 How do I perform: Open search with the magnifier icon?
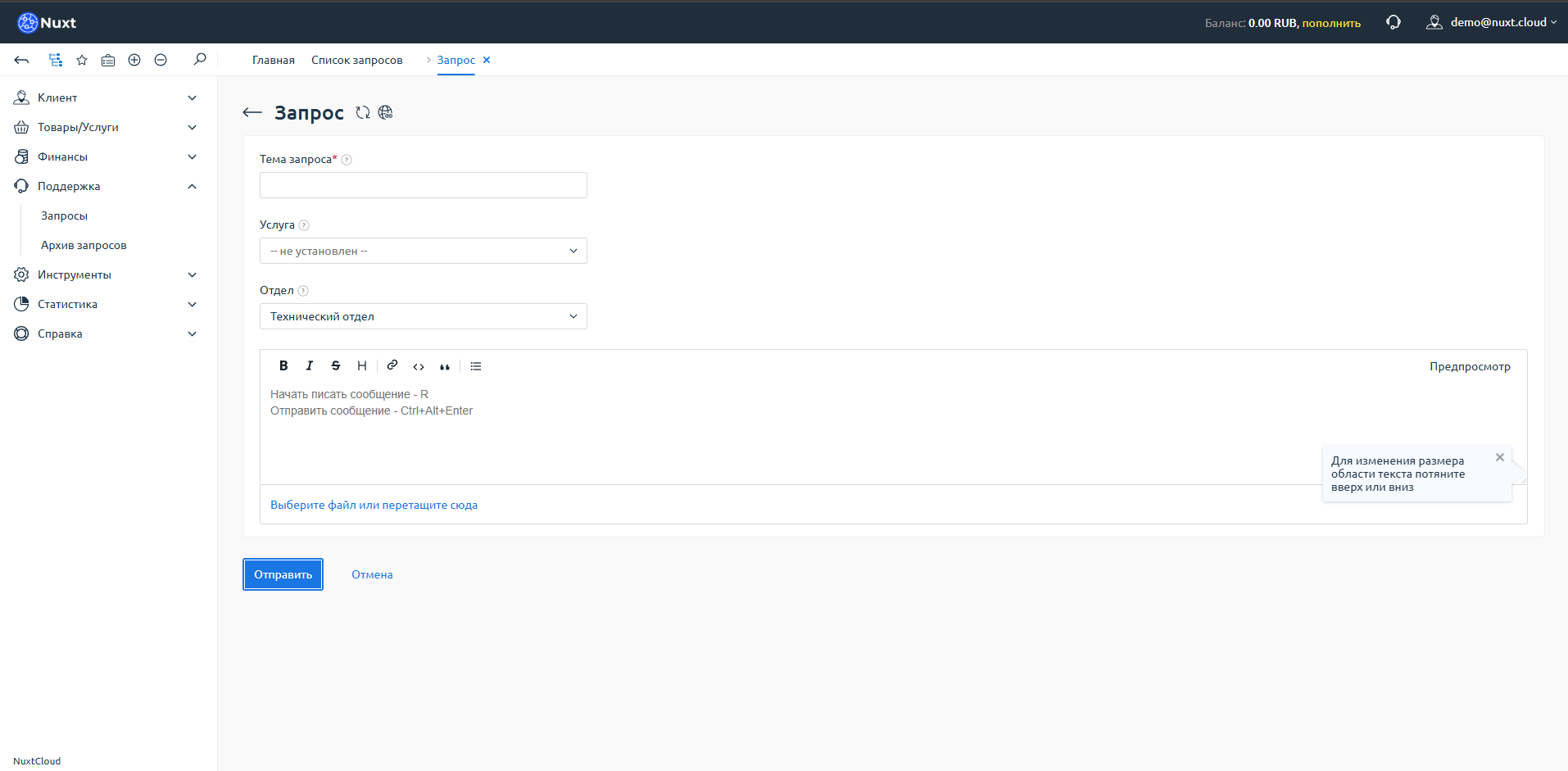[199, 59]
